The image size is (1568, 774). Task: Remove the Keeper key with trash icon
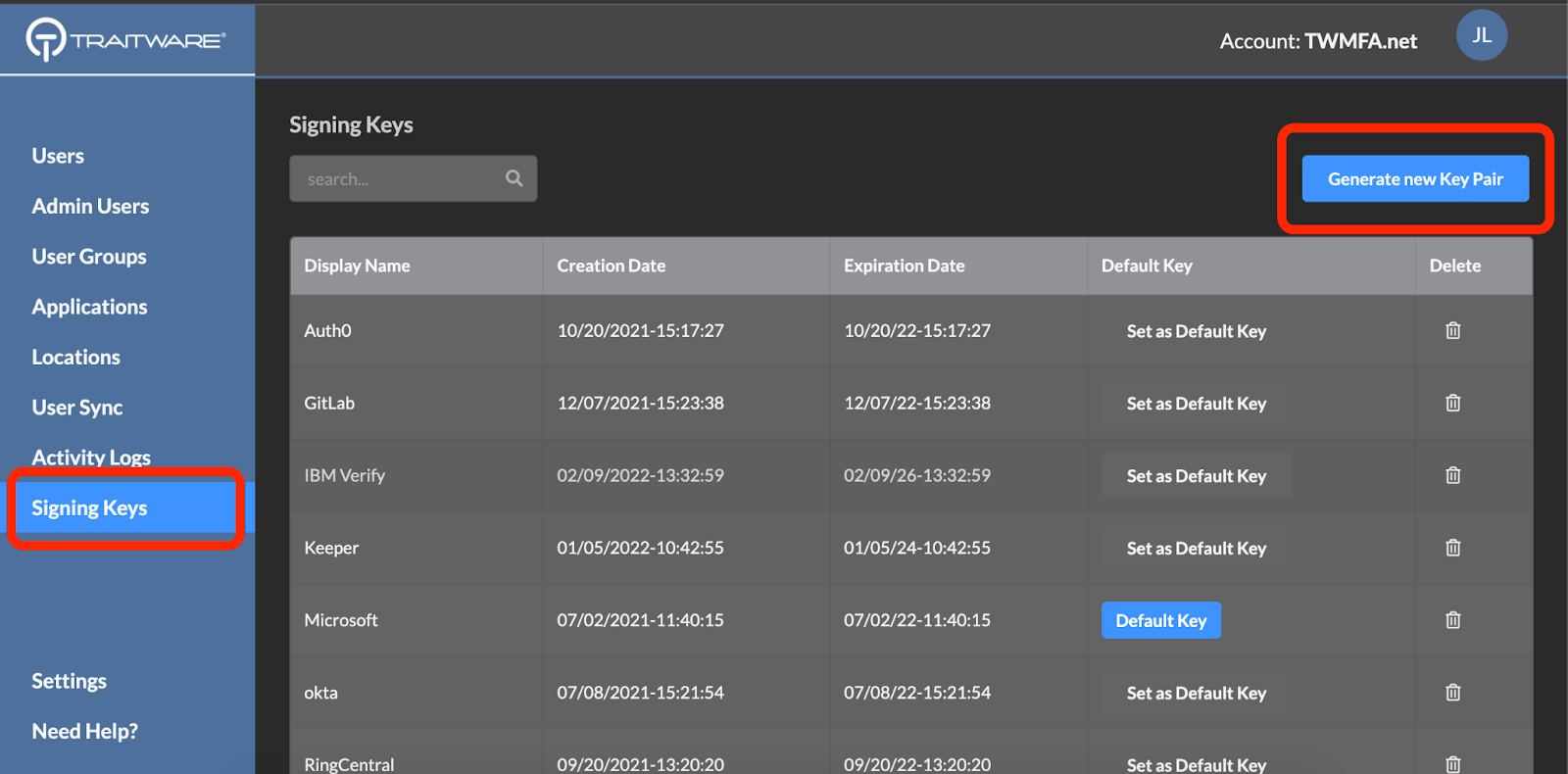click(1453, 548)
